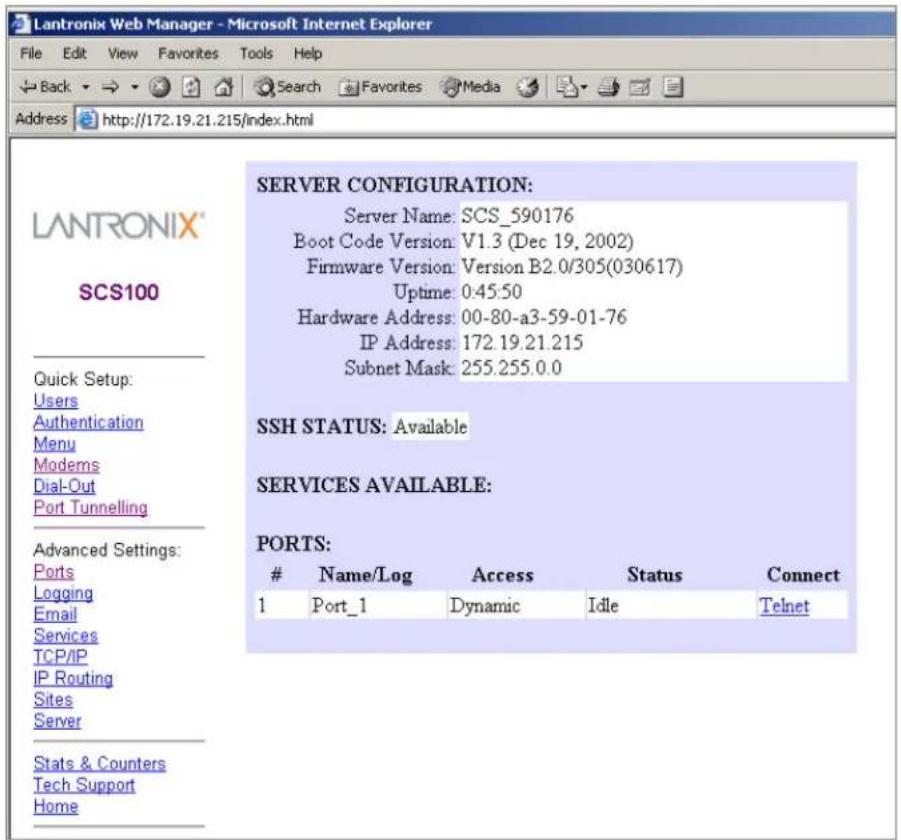Open the Logging link

(63, 592)
